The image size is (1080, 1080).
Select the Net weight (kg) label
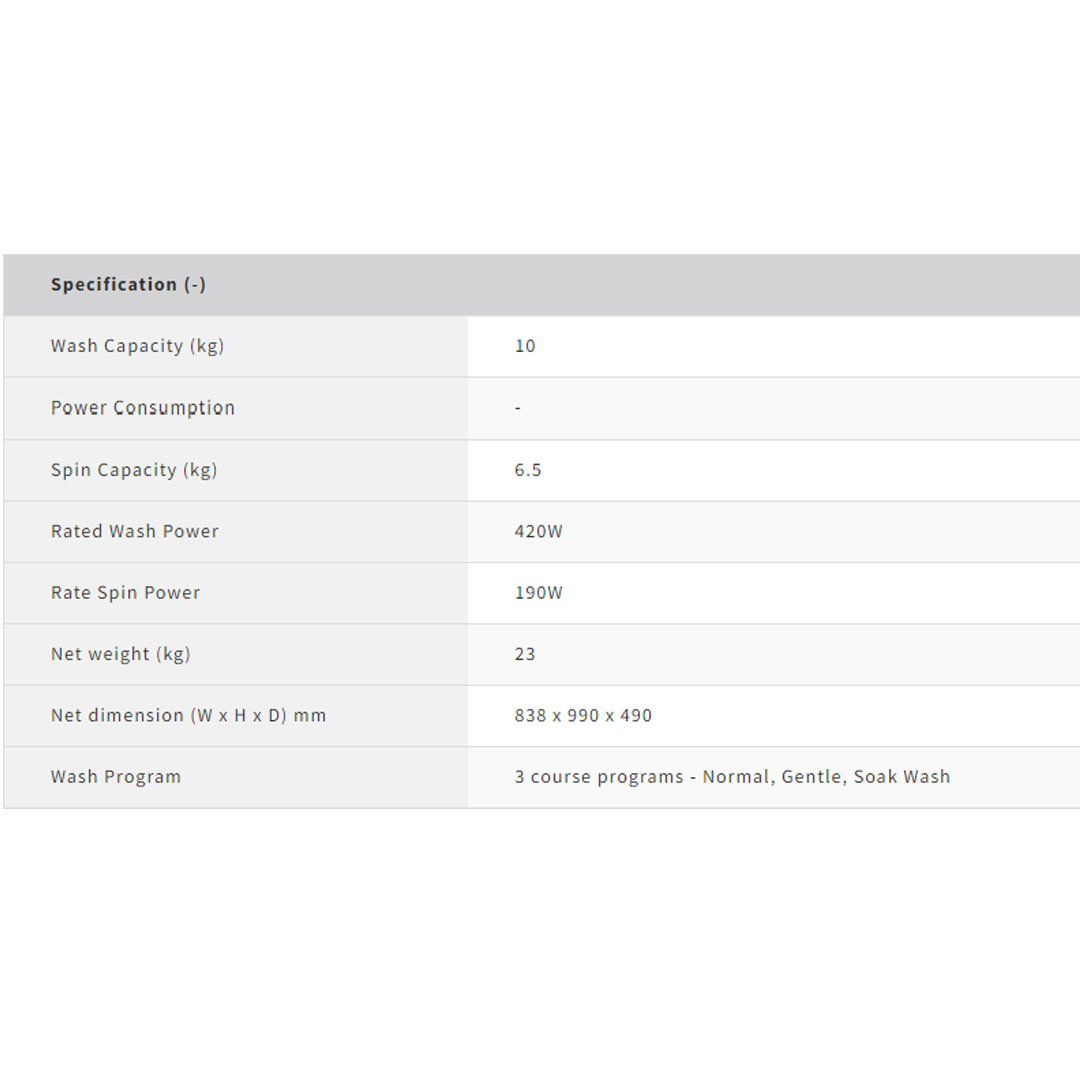121,654
